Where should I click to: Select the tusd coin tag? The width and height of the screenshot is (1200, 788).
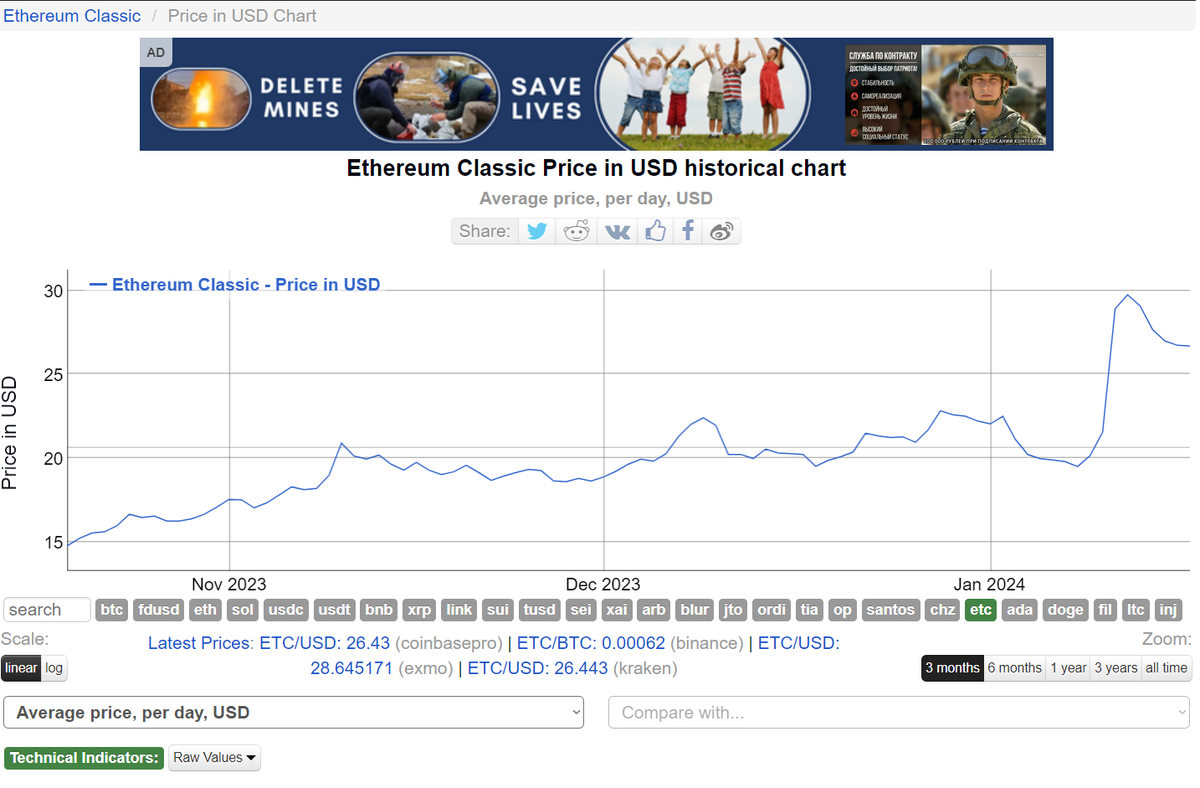pos(540,610)
